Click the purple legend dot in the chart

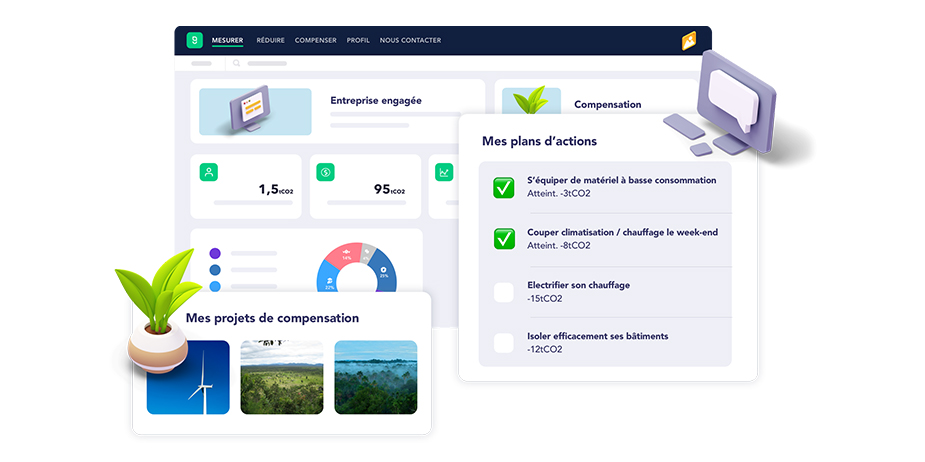click(x=215, y=254)
